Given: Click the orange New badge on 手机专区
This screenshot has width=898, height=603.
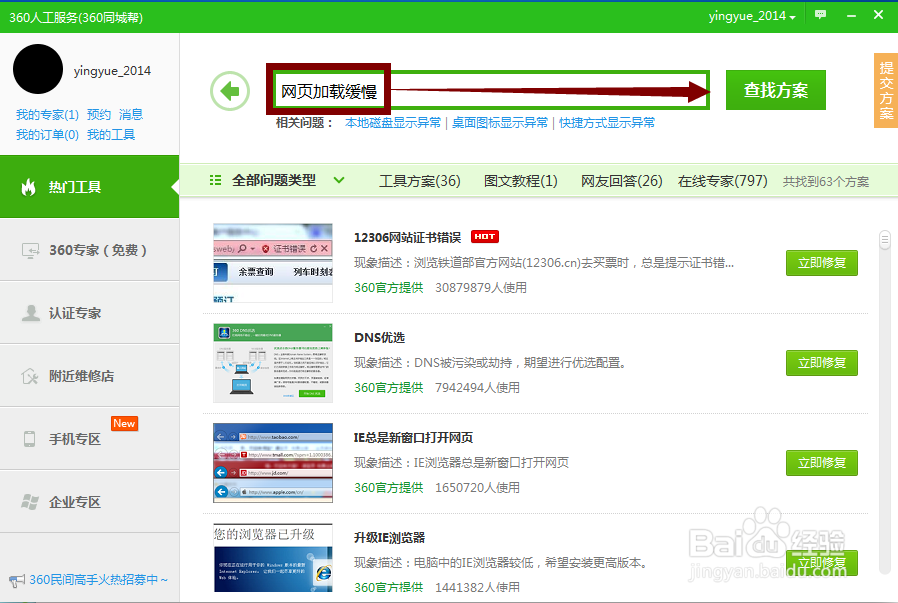Looking at the screenshot, I should coord(124,423).
